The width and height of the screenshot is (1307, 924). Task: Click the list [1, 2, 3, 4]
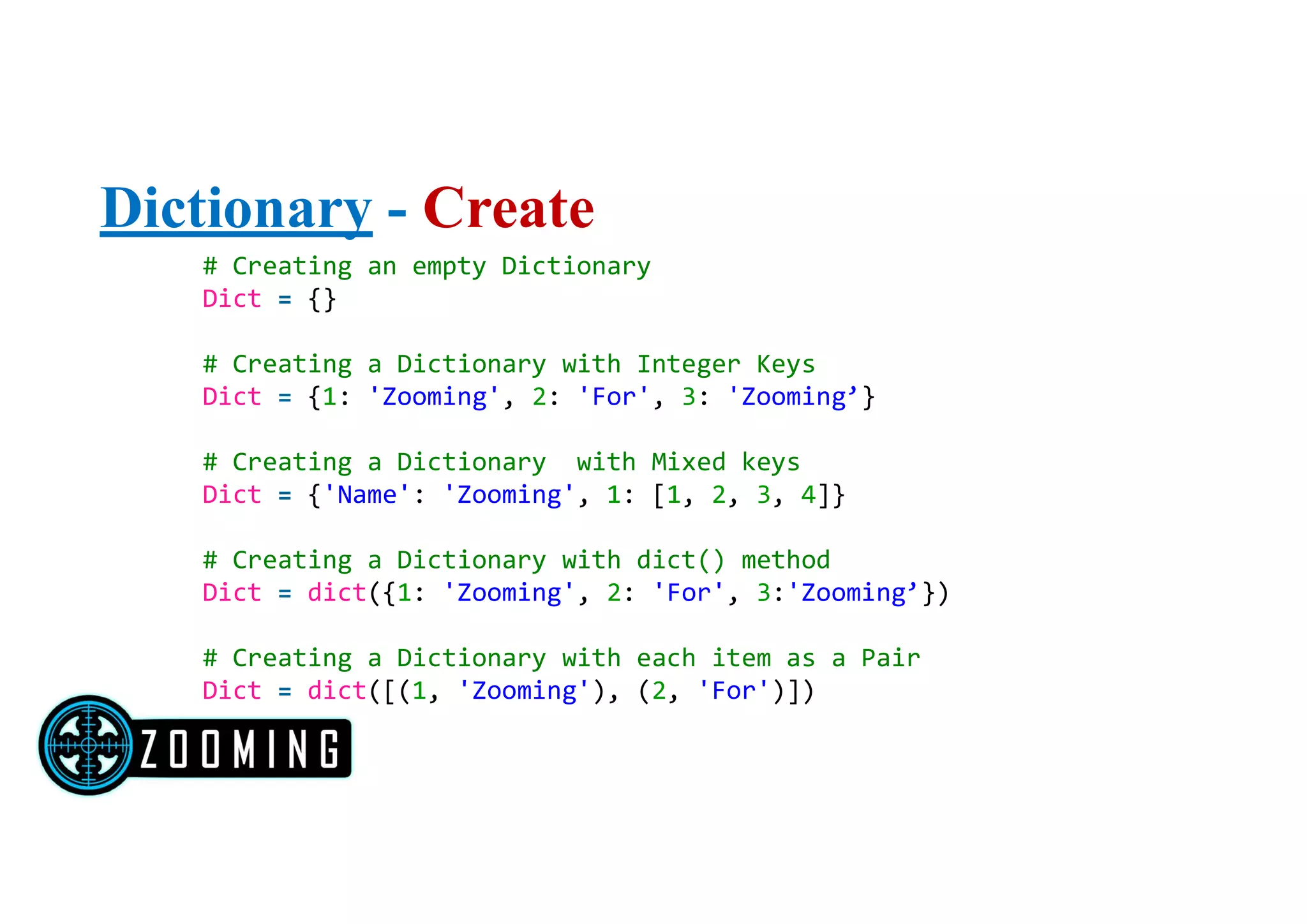click(740, 495)
